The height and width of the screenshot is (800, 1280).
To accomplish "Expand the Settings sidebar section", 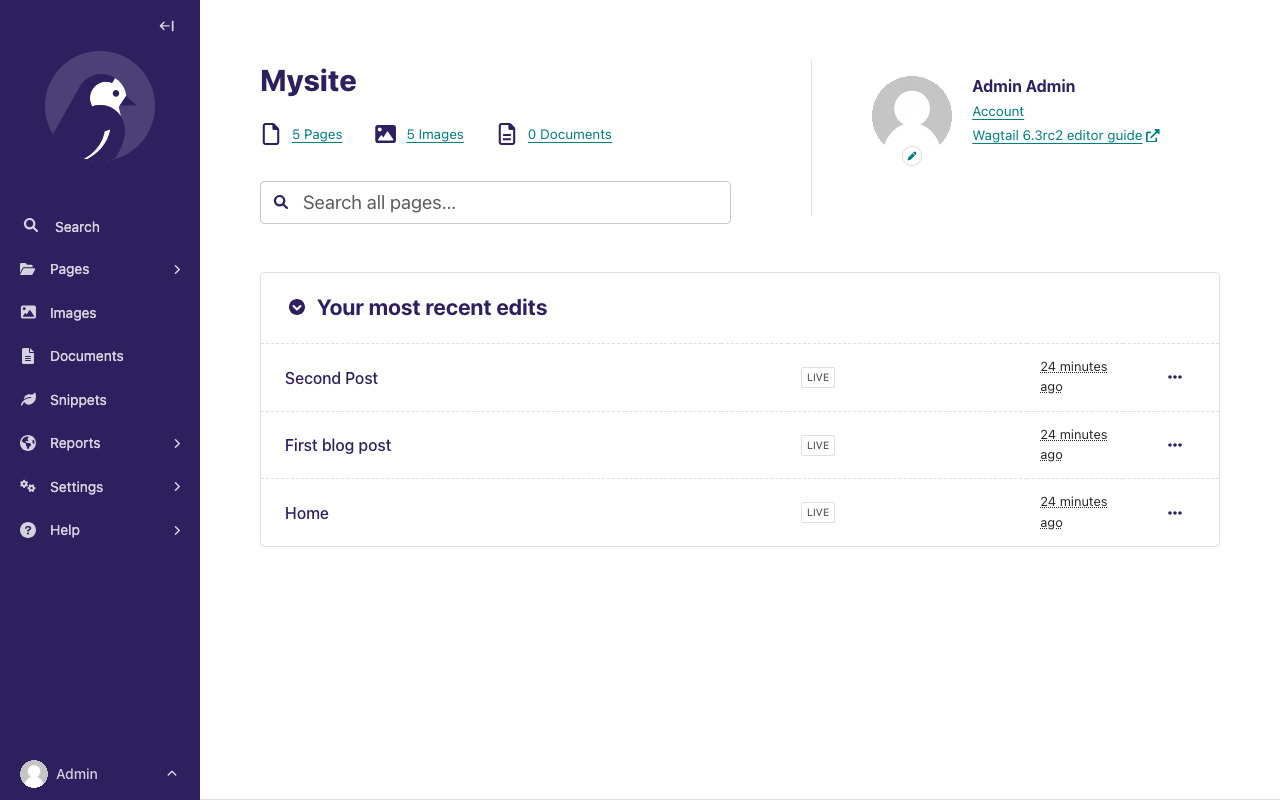I will pos(177,487).
